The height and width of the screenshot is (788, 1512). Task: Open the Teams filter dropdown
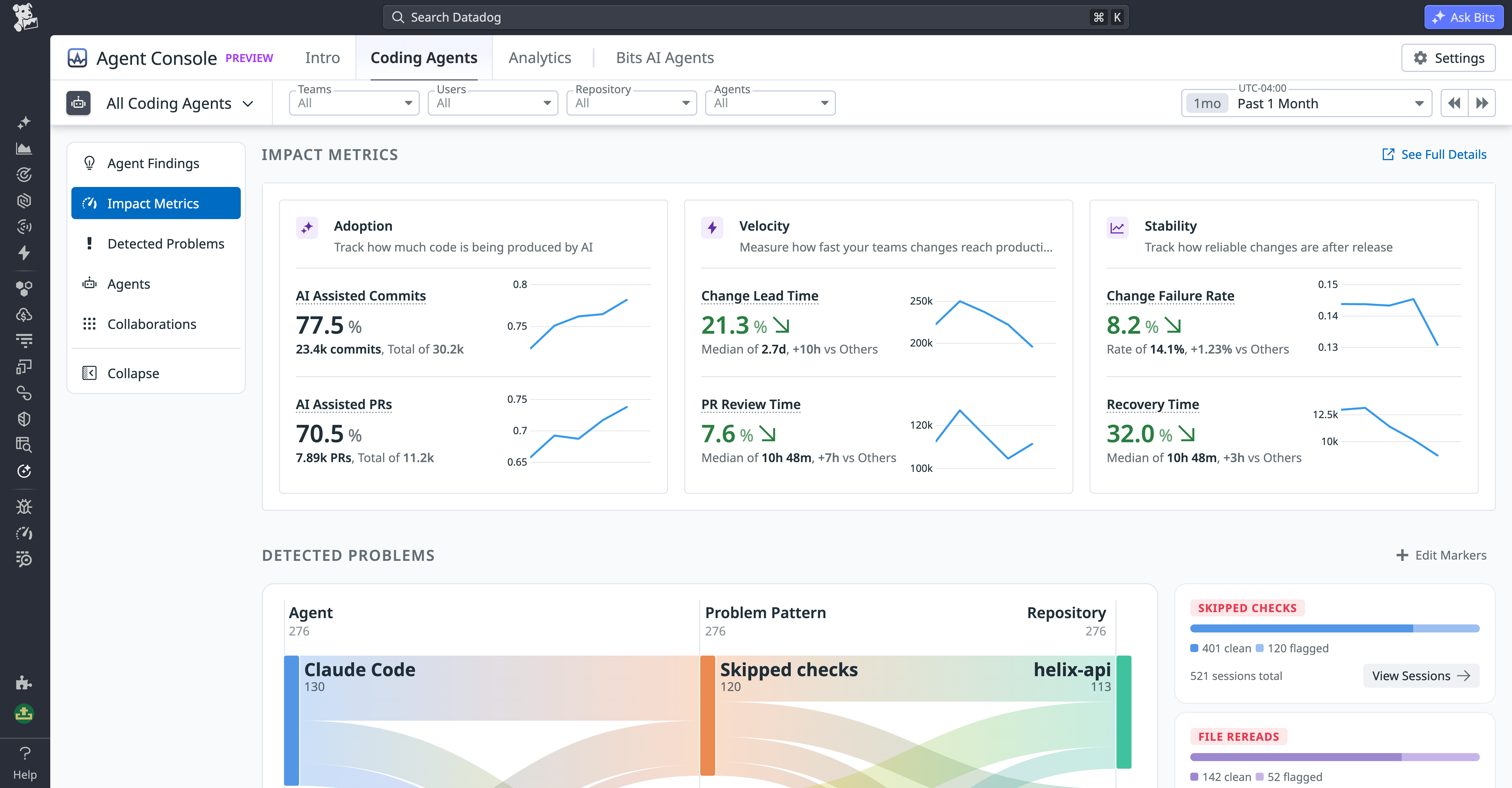(355, 103)
